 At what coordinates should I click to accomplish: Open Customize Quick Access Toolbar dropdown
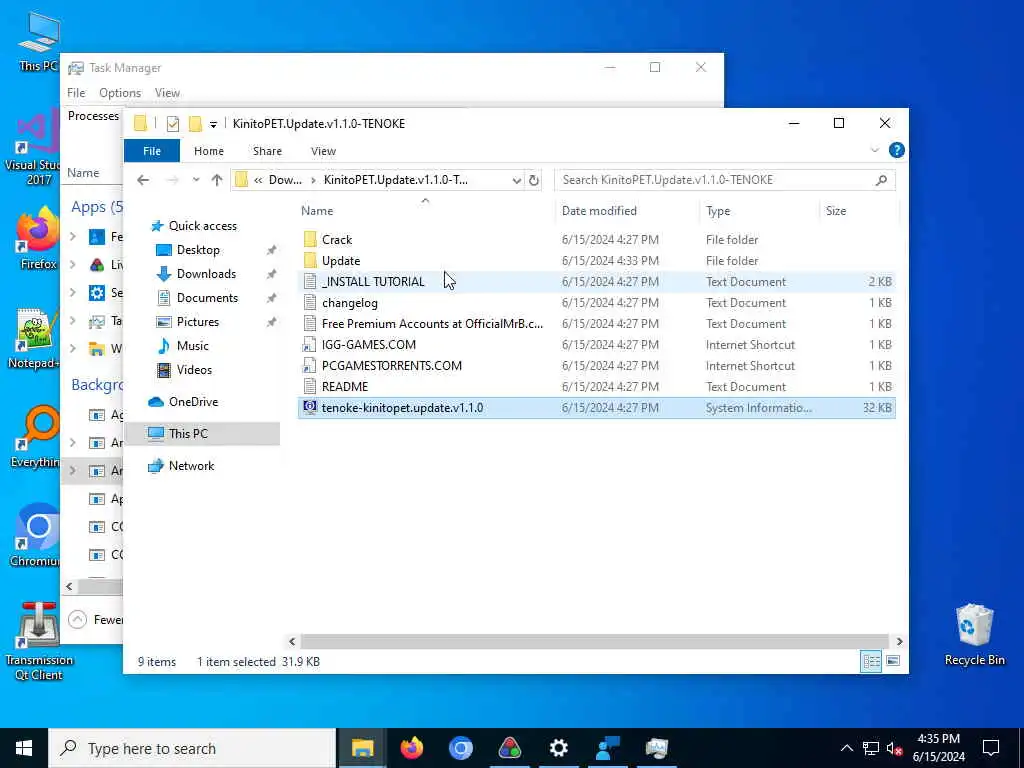213,124
